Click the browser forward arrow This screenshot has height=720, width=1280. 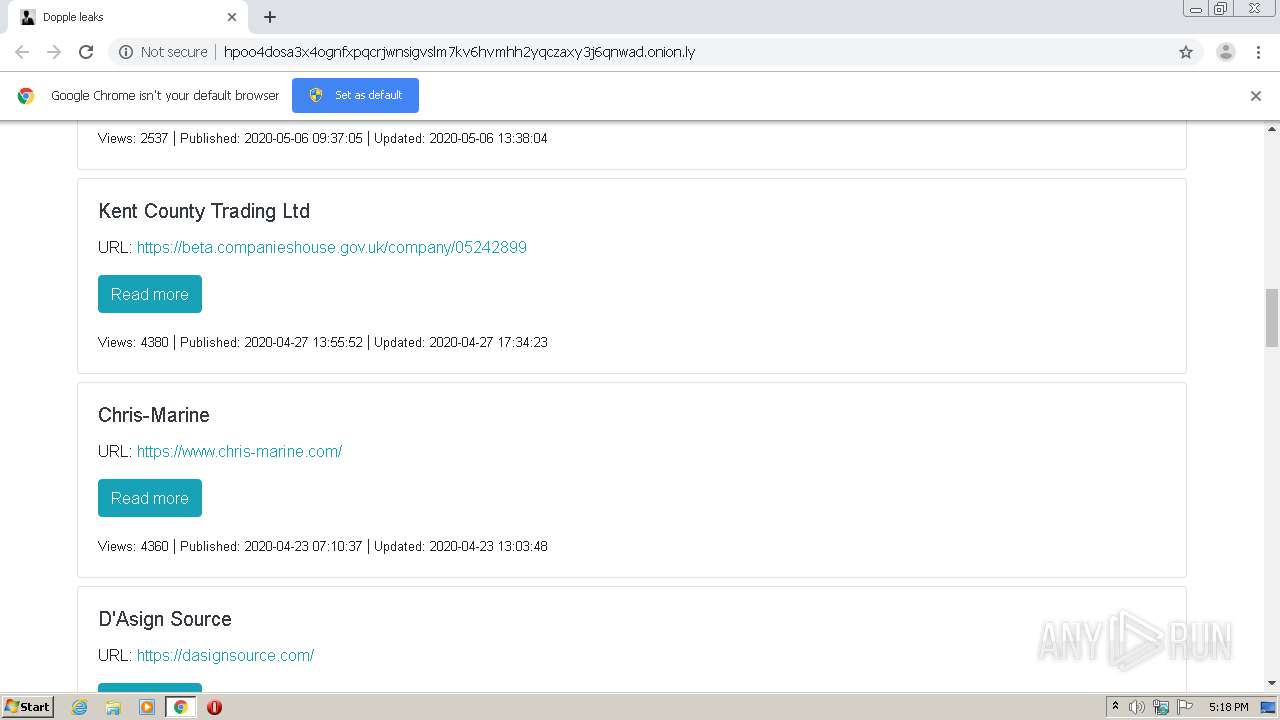54,52
